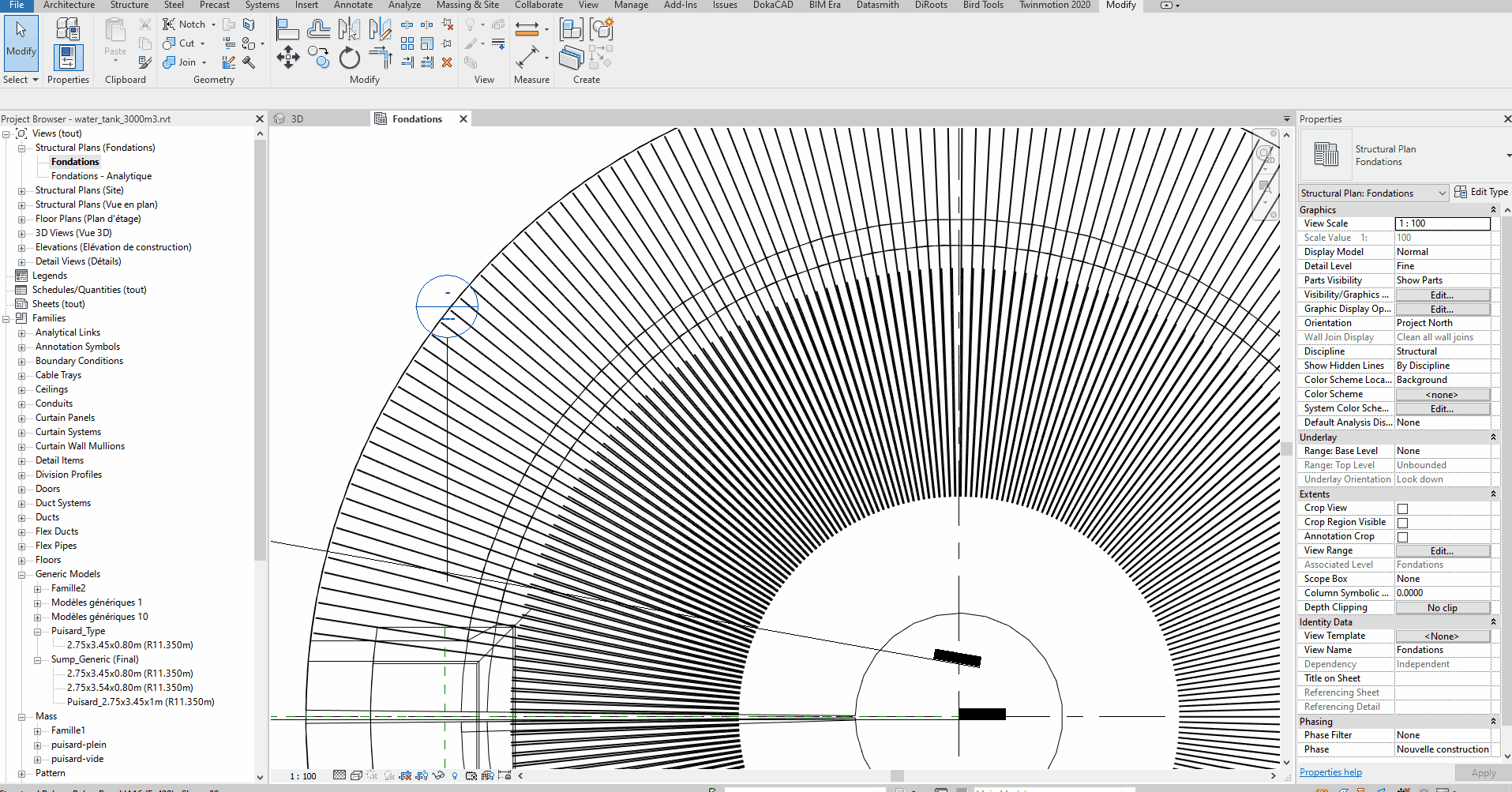Open the Array tool

coord(407,43)
